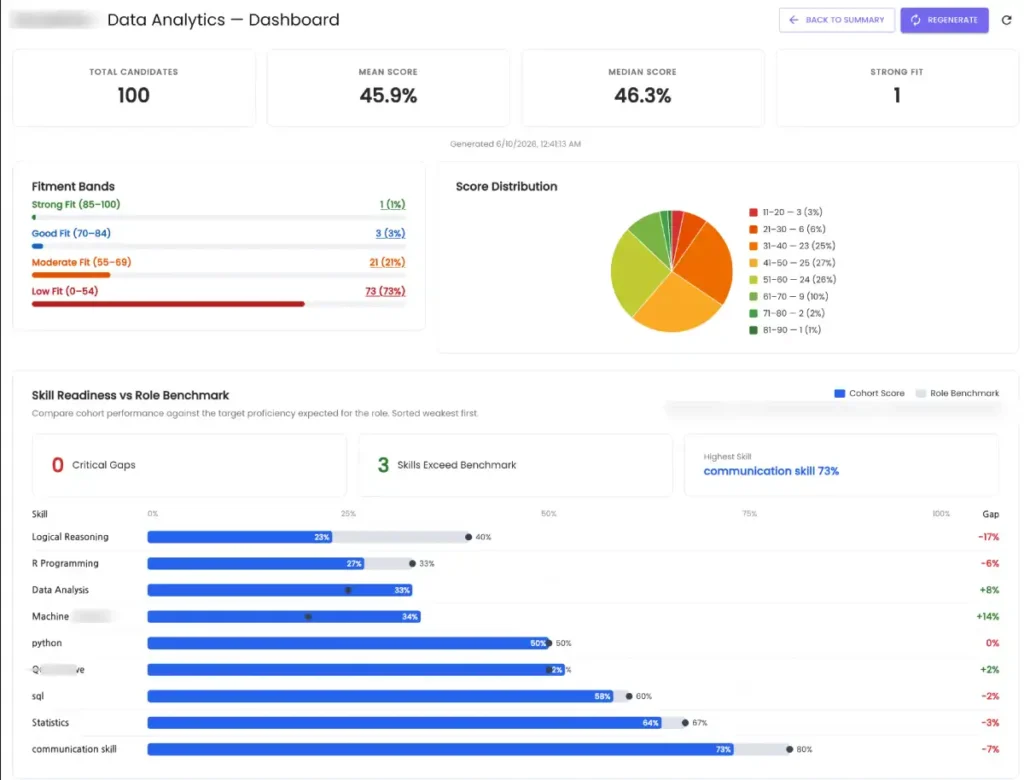Click the communication skill 73% bar
This screenshot has height=780, width=1024.
click(x=440, y=749)
